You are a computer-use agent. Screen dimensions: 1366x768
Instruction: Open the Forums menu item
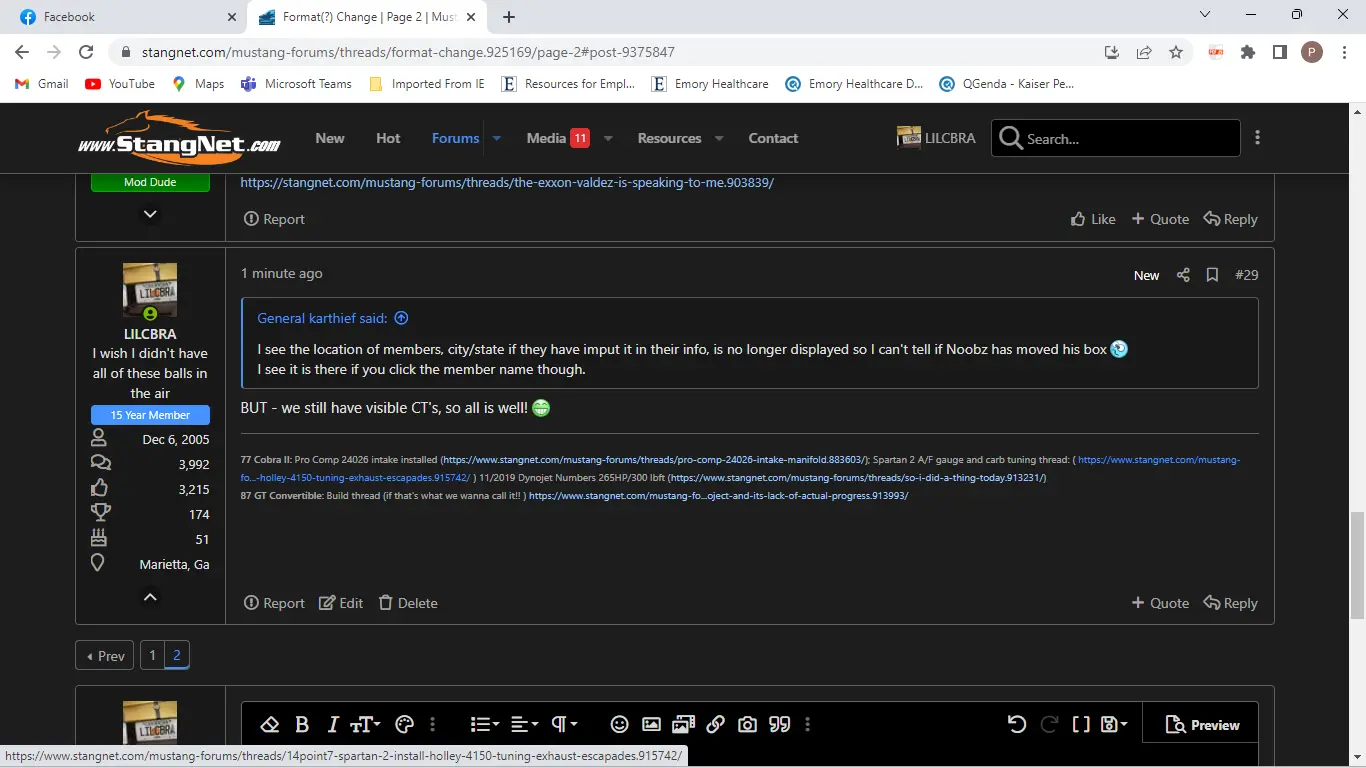click(456, 138)
